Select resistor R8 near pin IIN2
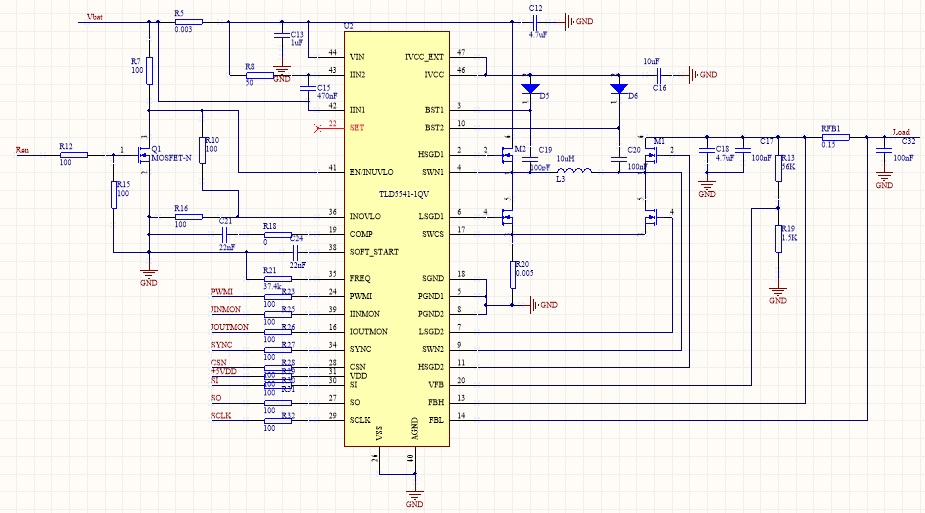The height and width of the screenshot is (513, 925). [260, 75]
